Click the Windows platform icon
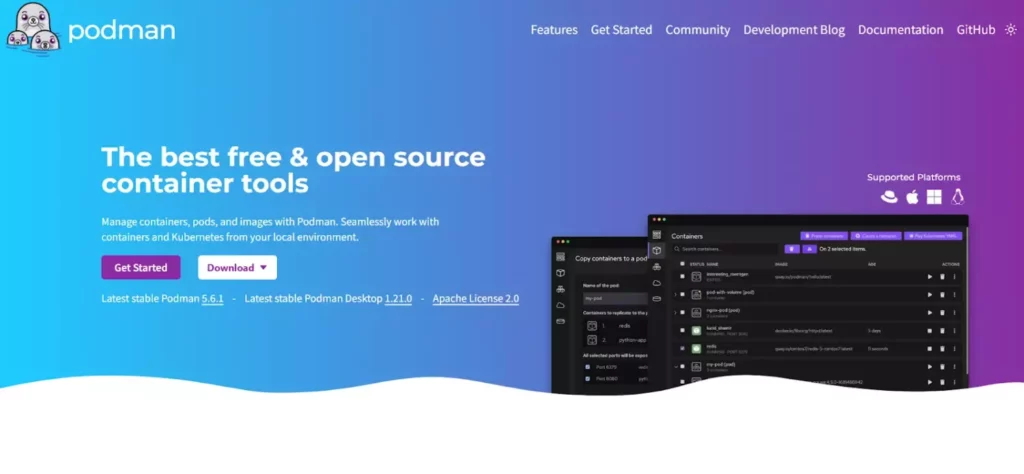1024x474 pixels. pos(934,197)
